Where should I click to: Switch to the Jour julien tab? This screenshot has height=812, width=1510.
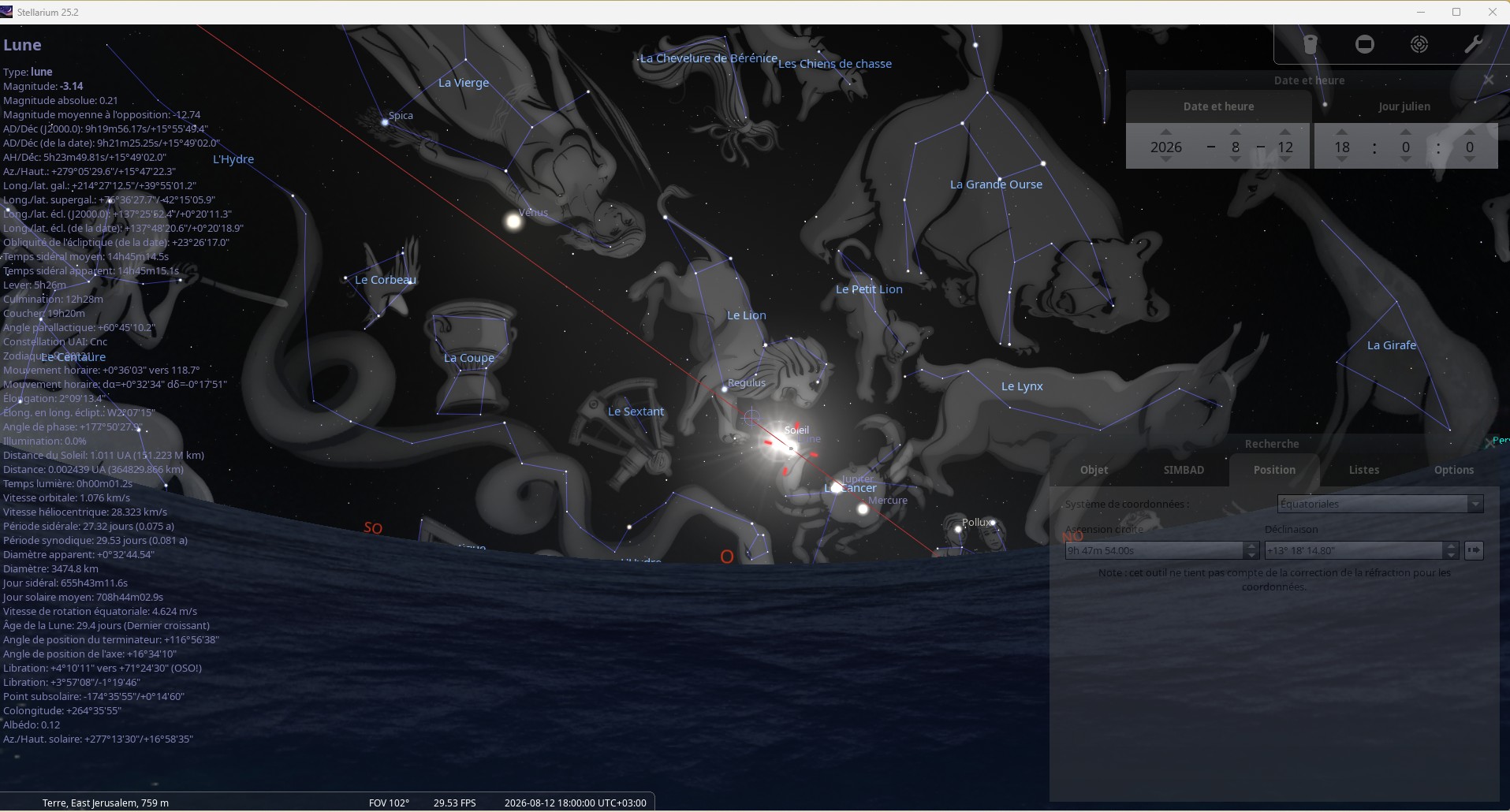1404,106
